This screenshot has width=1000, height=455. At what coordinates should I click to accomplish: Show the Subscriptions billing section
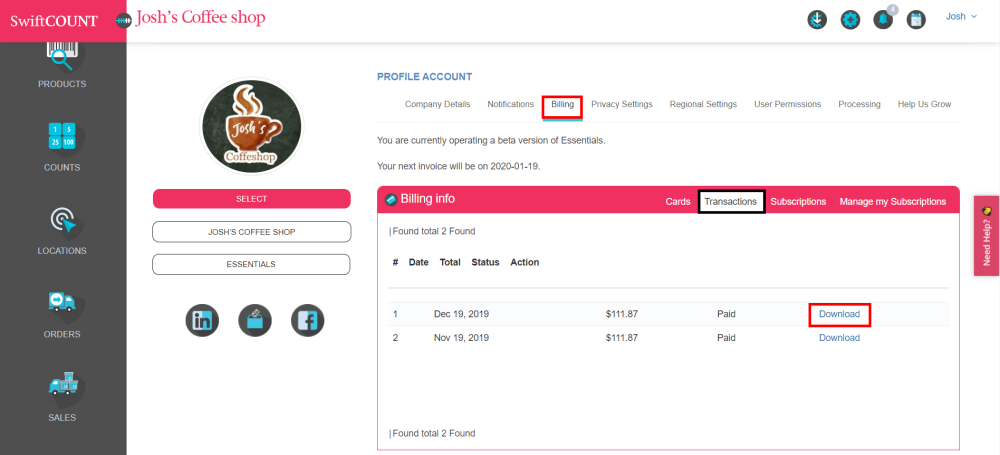pyautogui.click(x=798, y=201)
